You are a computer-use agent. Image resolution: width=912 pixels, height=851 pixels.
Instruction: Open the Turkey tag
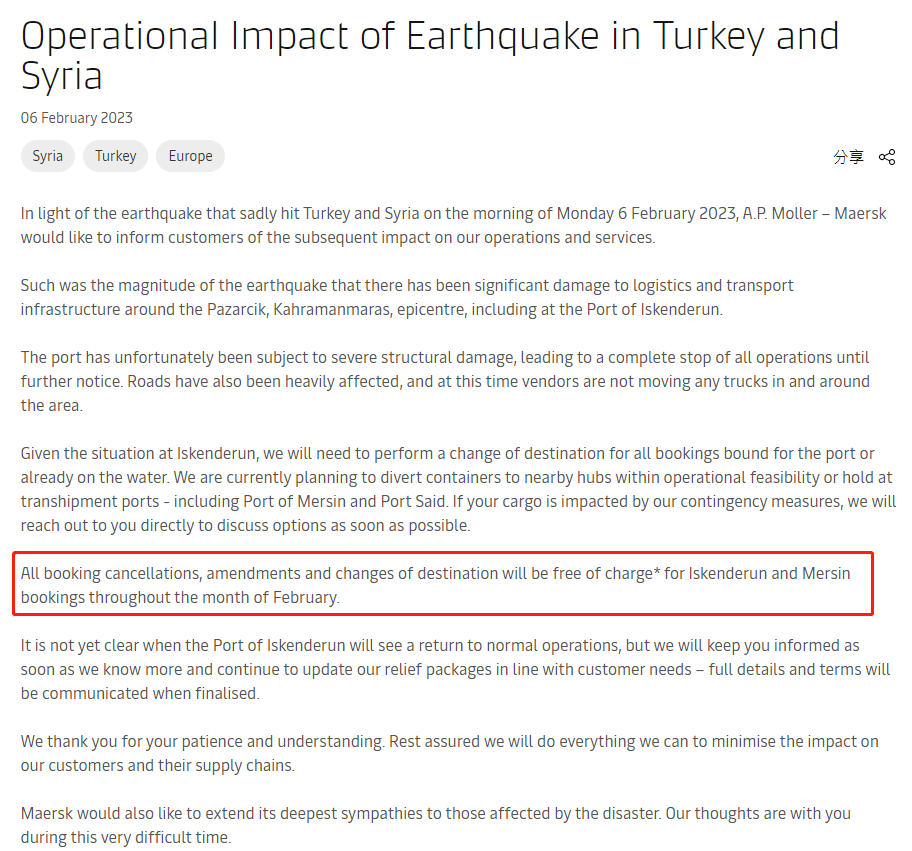(x=116, y=156)
